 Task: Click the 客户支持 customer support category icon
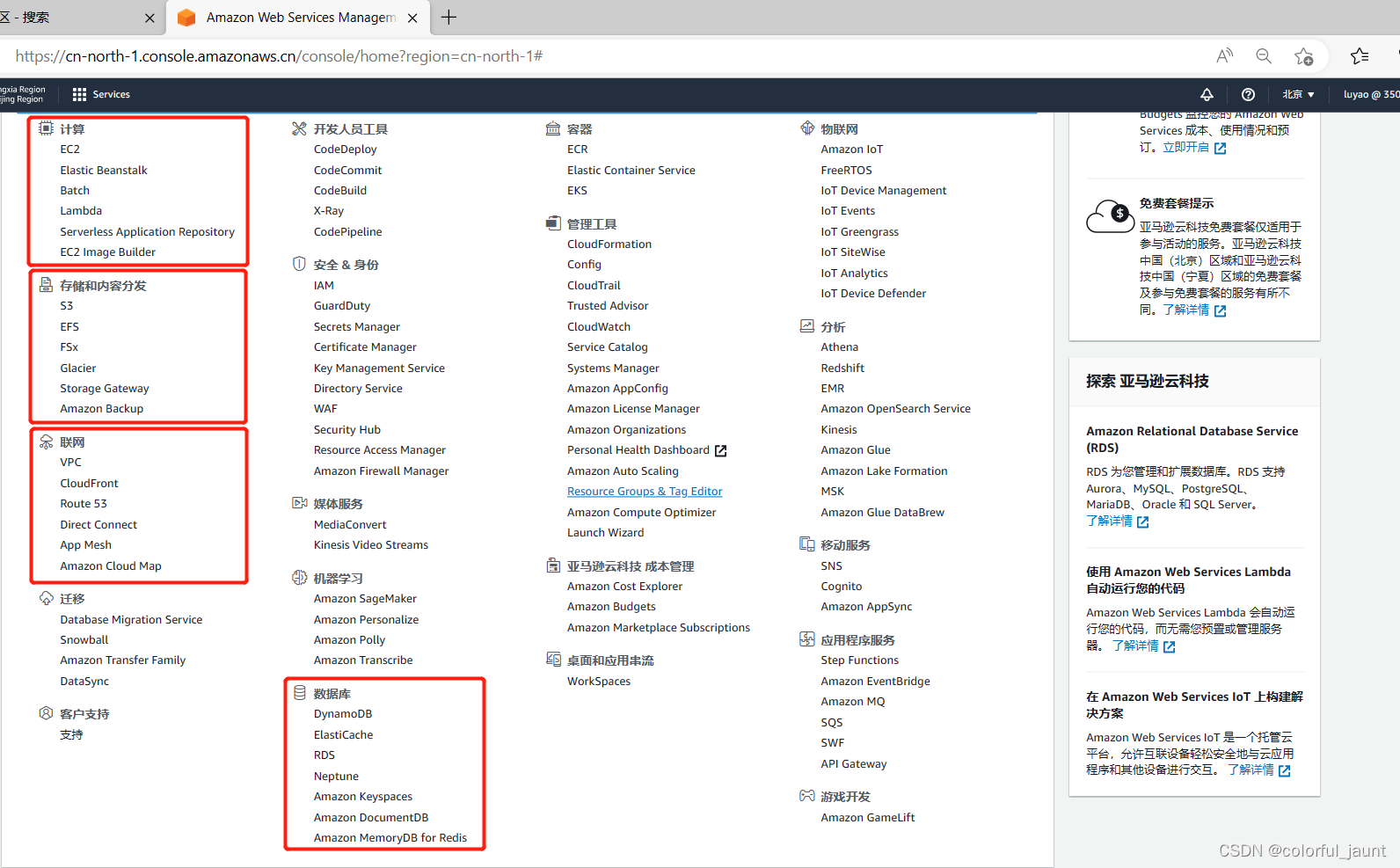46,713
